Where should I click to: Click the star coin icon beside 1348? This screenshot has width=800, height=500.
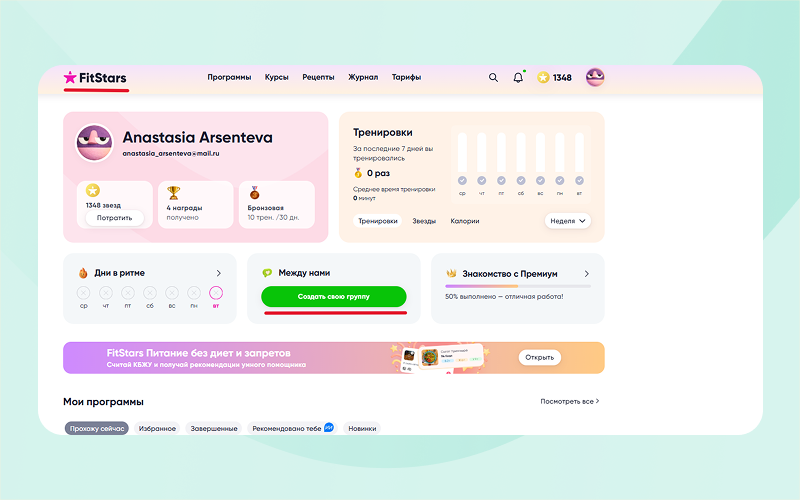(x=543, y=78)
